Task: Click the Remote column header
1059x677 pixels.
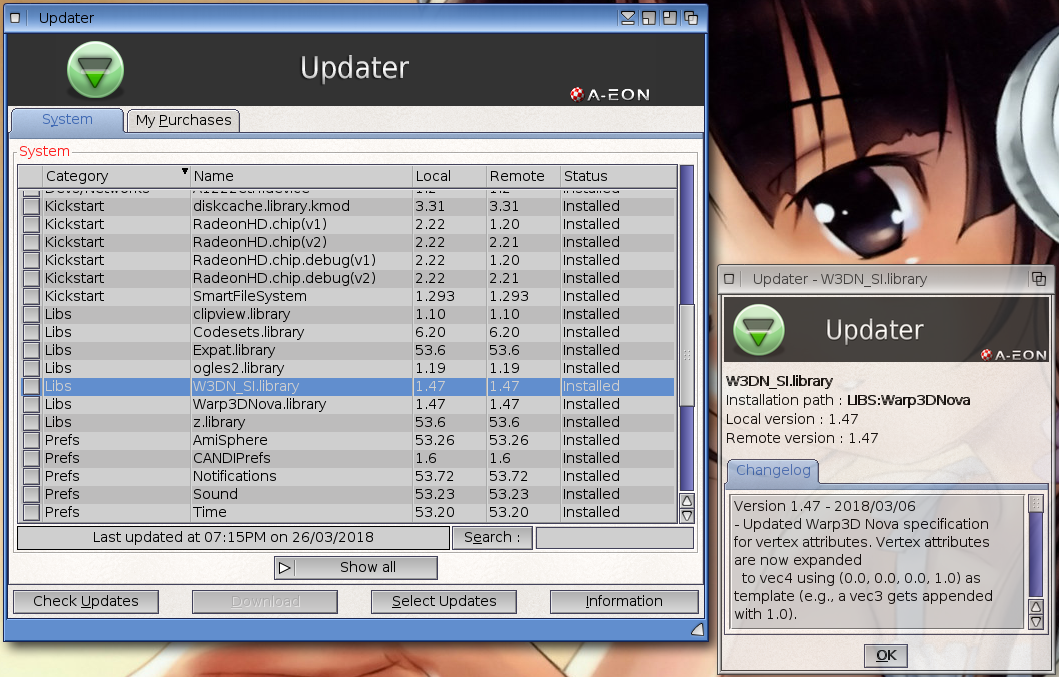Action: (x=523, y=176)
